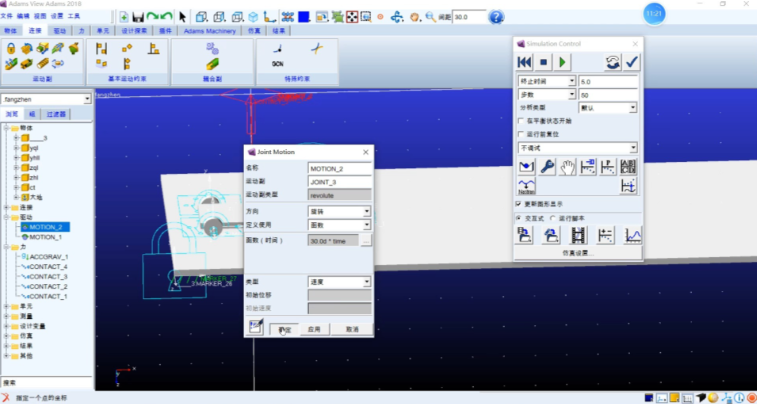Click the film strip animation icon
The image size is (757, 404).
tap(577, 235)
